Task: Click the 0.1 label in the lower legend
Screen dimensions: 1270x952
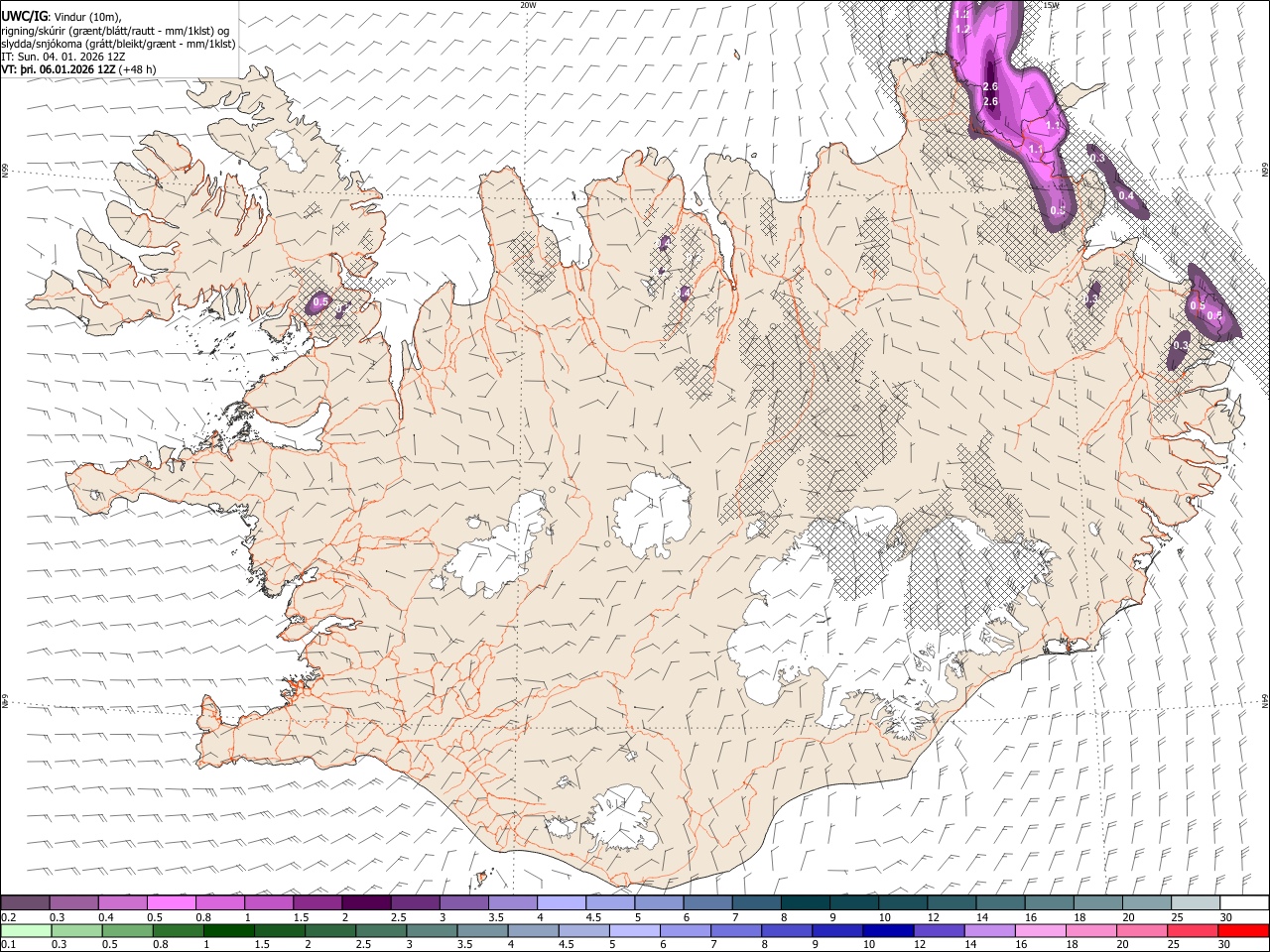Action: 9,944
